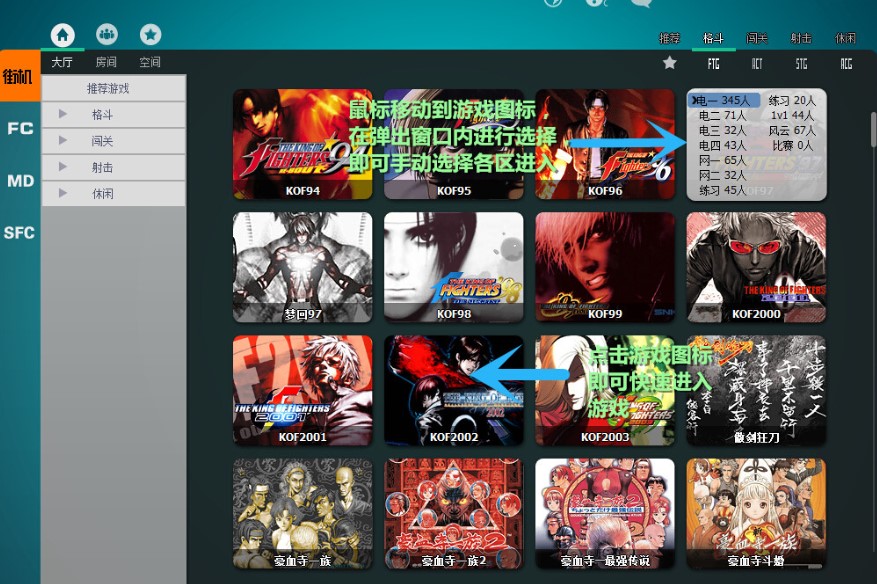Pick zone 练习 20人 in popup
This screenshot has width=877, height=584.
tap(792, 101)
